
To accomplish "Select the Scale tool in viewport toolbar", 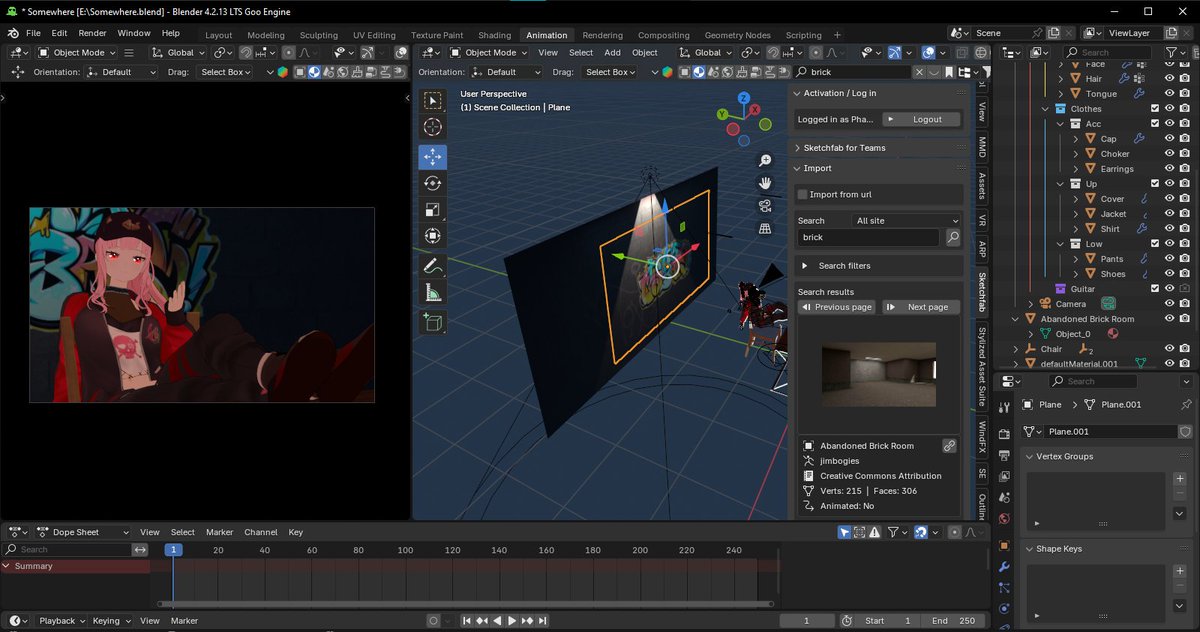I will [433, 209].
